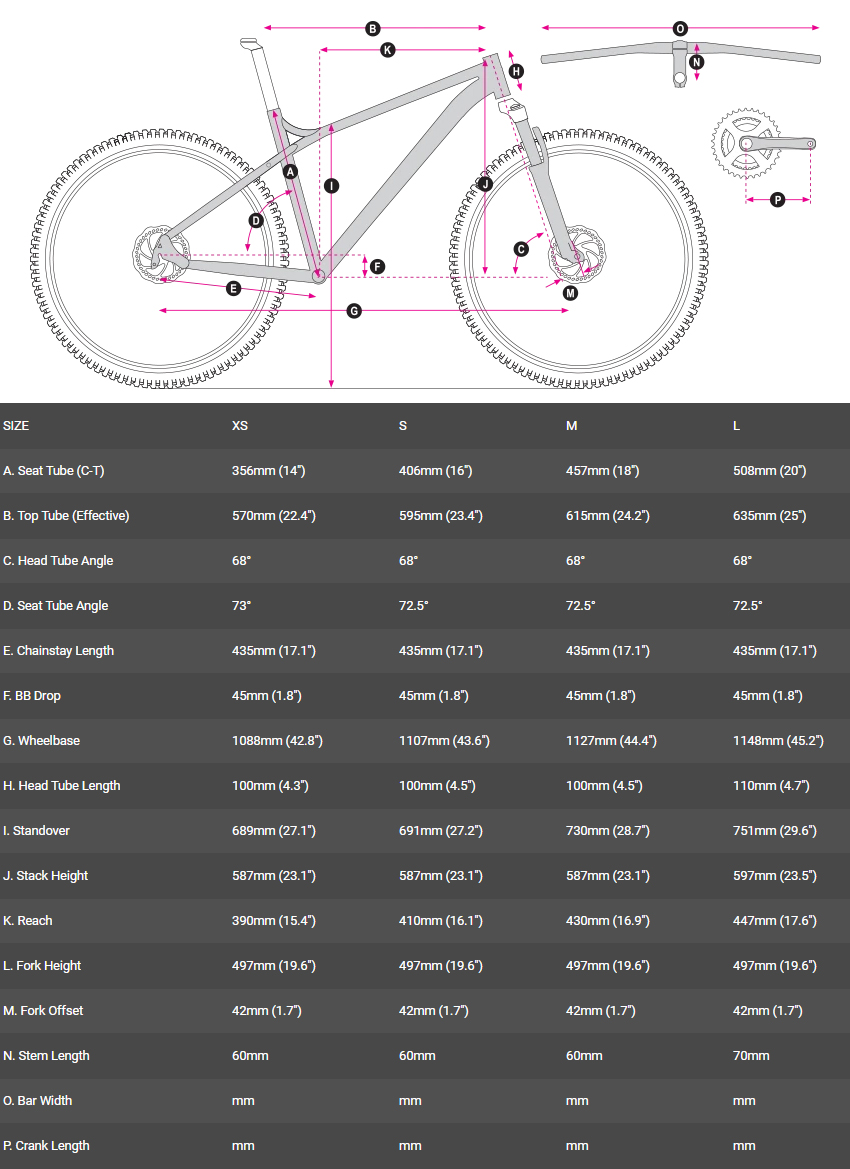This screenshot has width=850, height=1169.
Task: Select the circled I standover marker
Action: (x=331, y=185)
